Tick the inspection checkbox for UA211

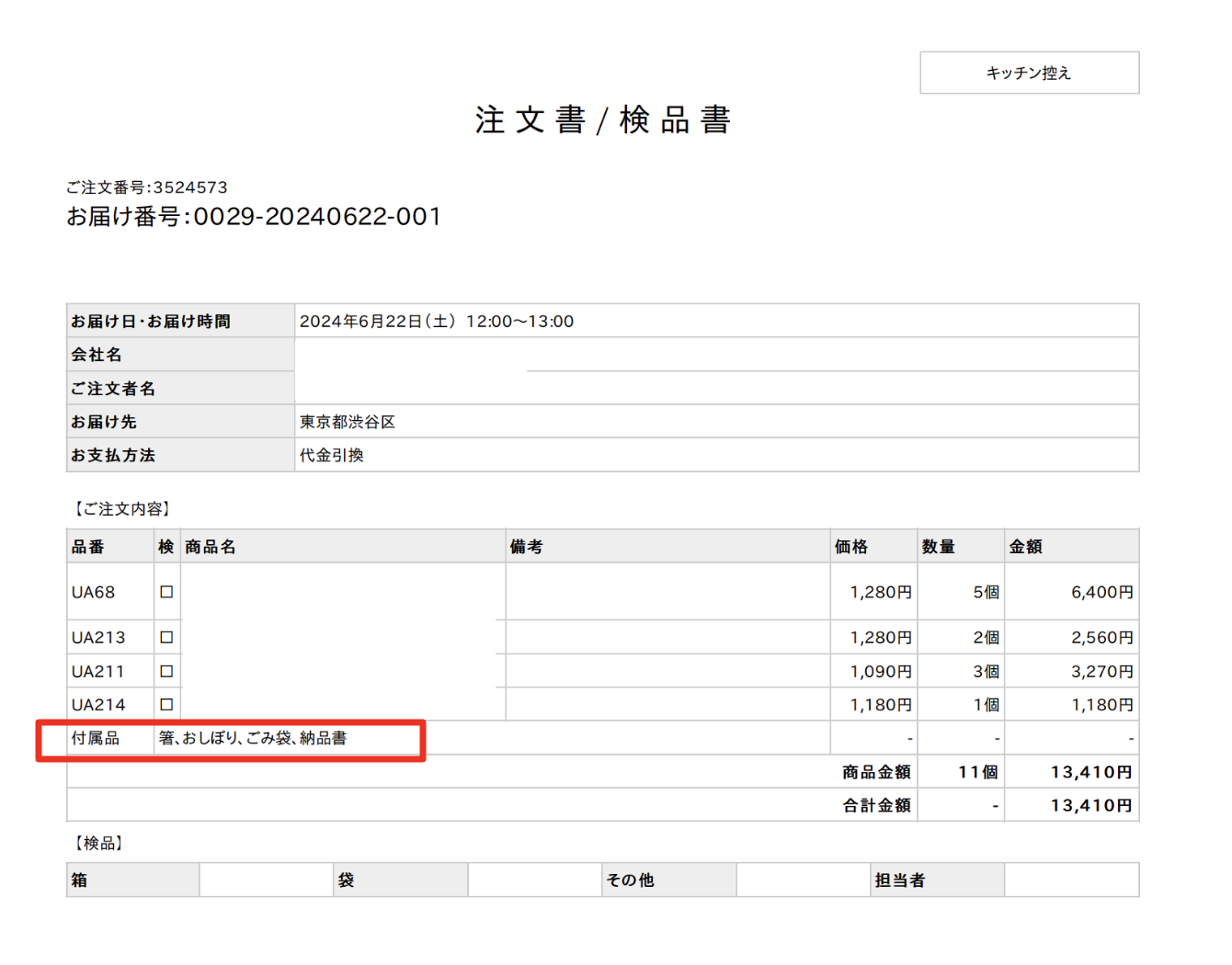tap(166, 671)
